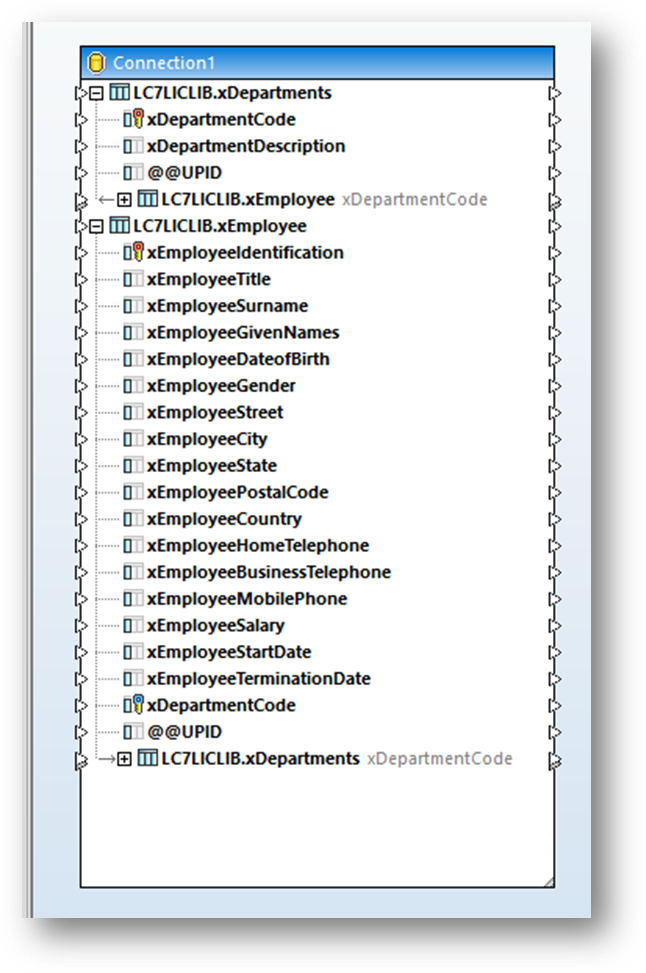Click the input connector left of xEmployeeIdentification
The width and height of the screenshot is (646, 973).
(81, 253)
